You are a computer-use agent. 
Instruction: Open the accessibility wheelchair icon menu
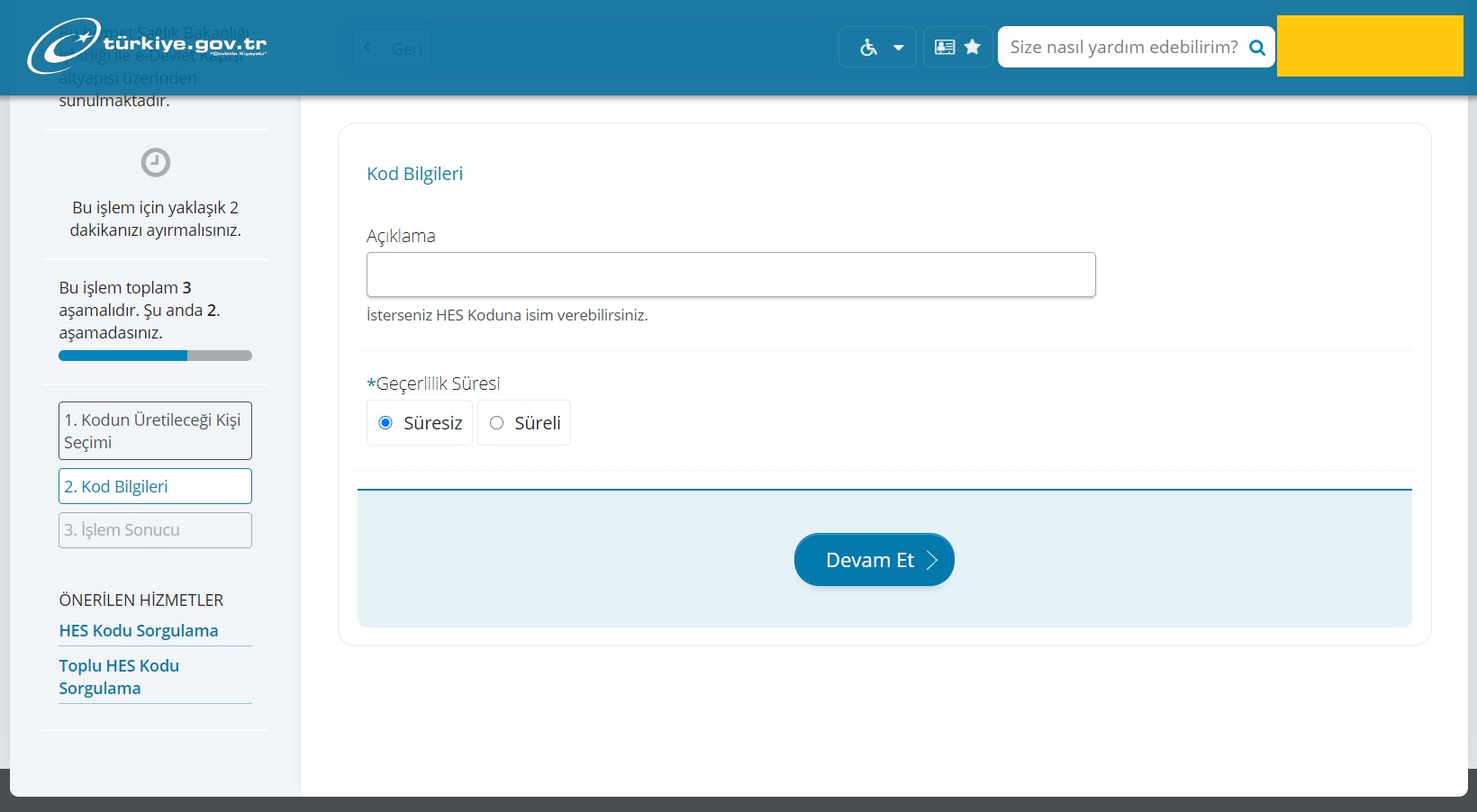(868, 48)
